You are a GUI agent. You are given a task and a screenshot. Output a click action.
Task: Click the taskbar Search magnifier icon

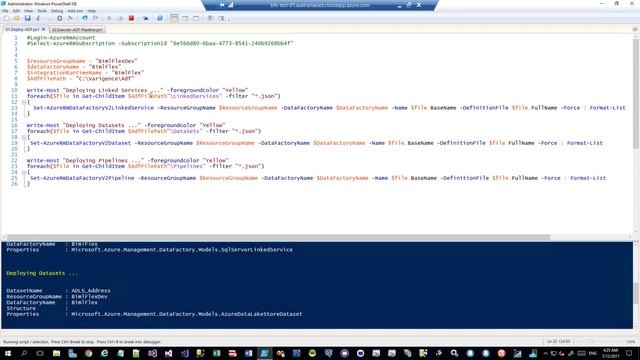click(24, 353)
